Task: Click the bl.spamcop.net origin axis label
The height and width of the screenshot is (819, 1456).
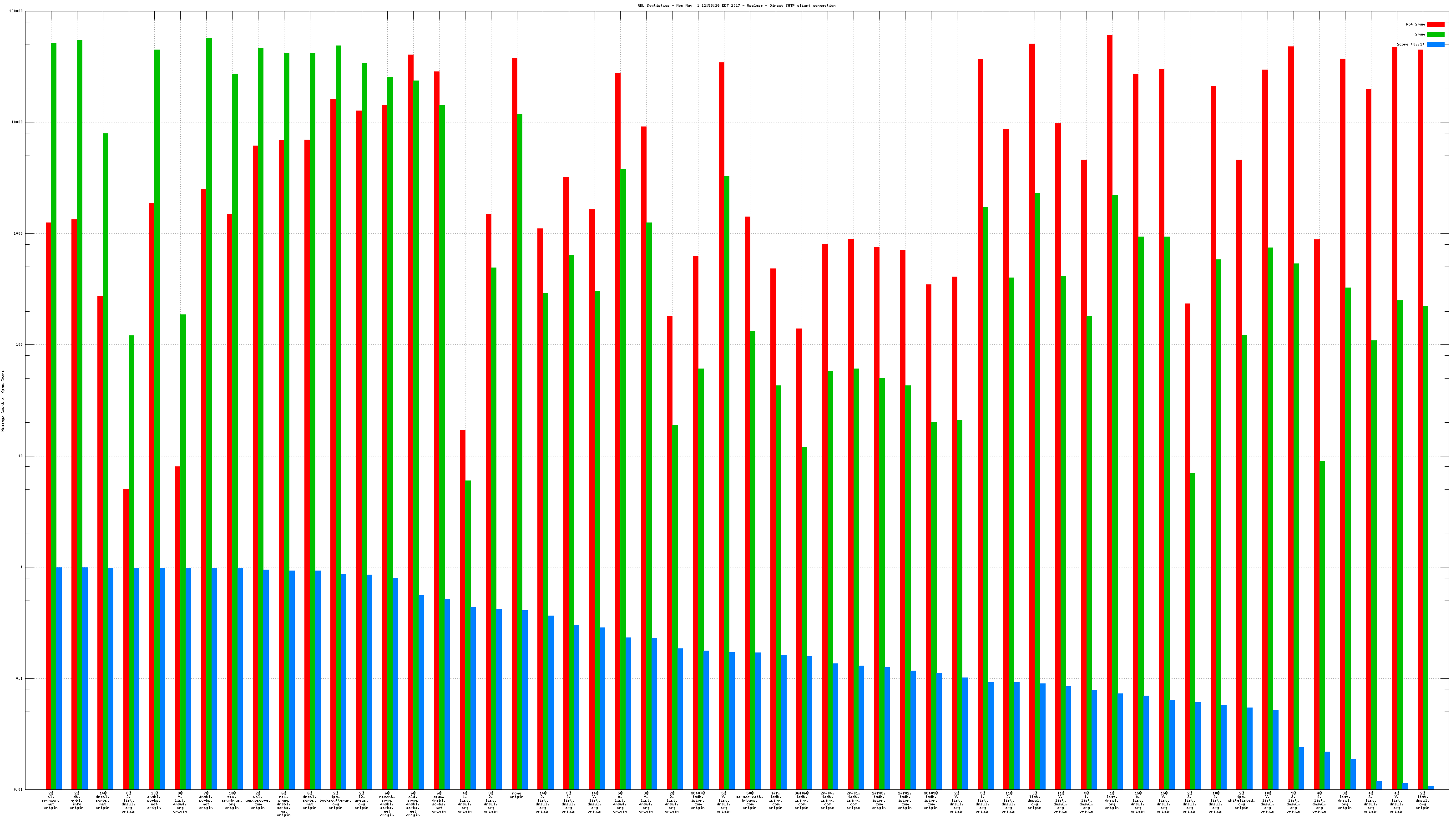Action: click(51, 800)
